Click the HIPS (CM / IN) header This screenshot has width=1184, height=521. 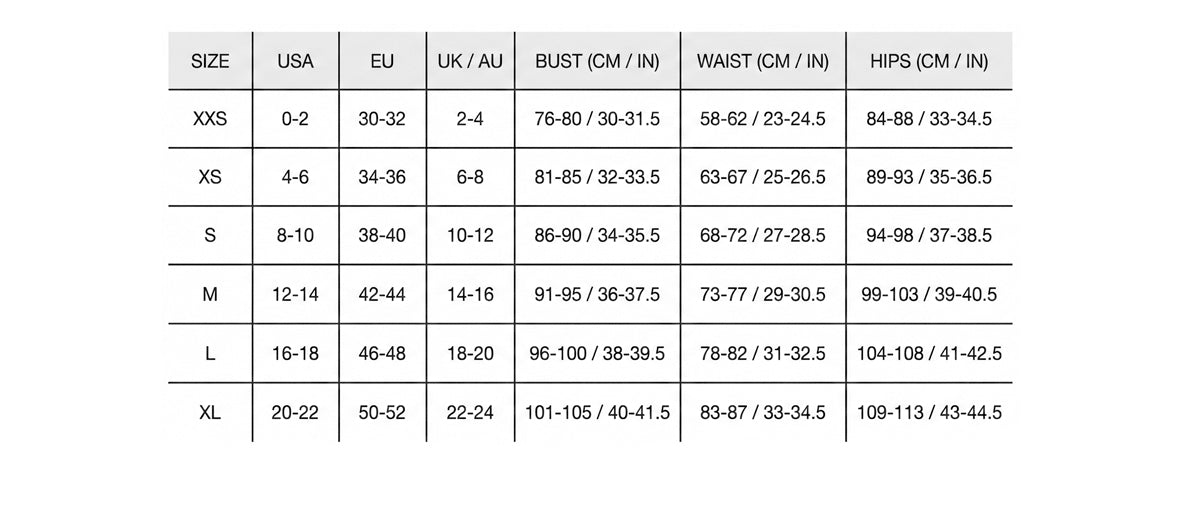point(929,61)
